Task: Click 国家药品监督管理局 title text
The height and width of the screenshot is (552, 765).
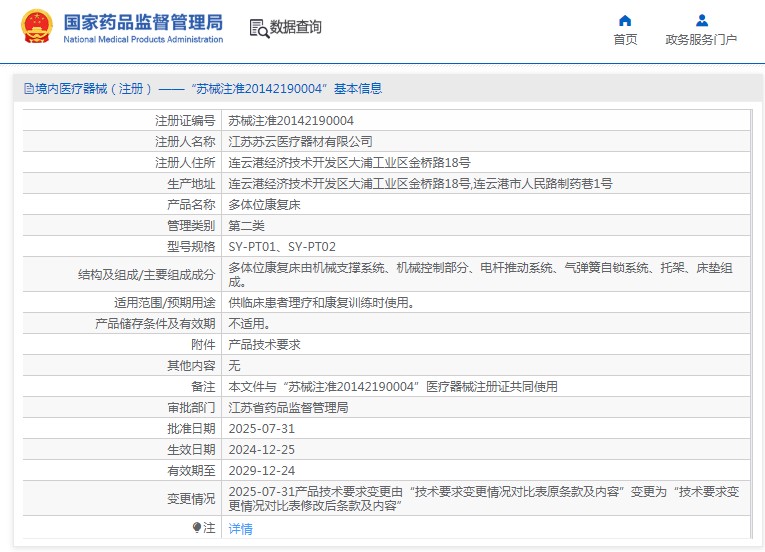Action: tap(143, 22)
